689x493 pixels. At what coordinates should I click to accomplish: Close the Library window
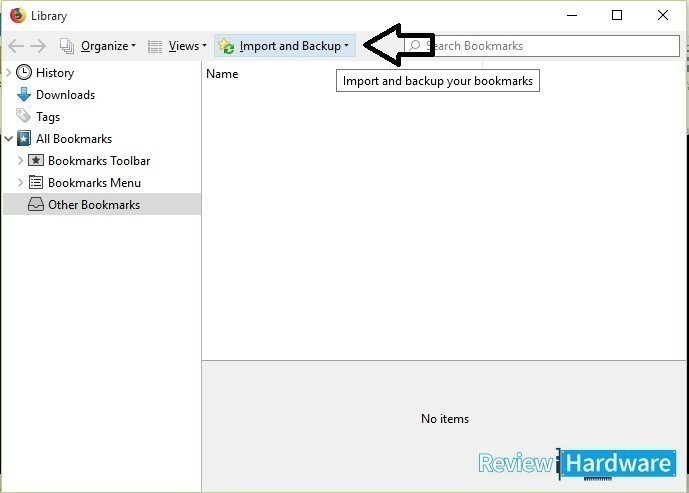(663, 15)
